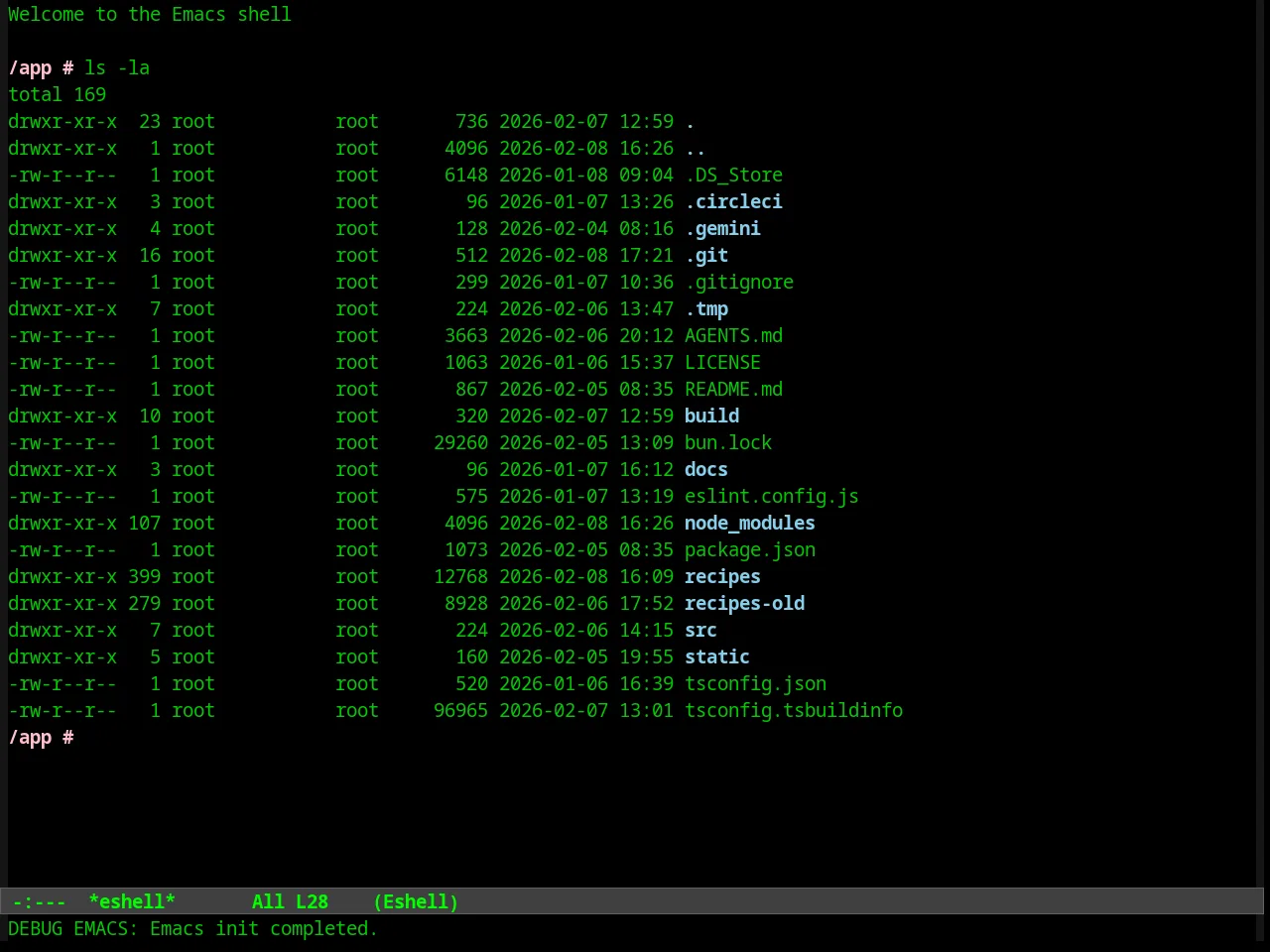Viewport: 1270px width, 952px height.
Task: Click the date 2026-02-06 20:12 of AGENTS.md
Action: [586, 335]
